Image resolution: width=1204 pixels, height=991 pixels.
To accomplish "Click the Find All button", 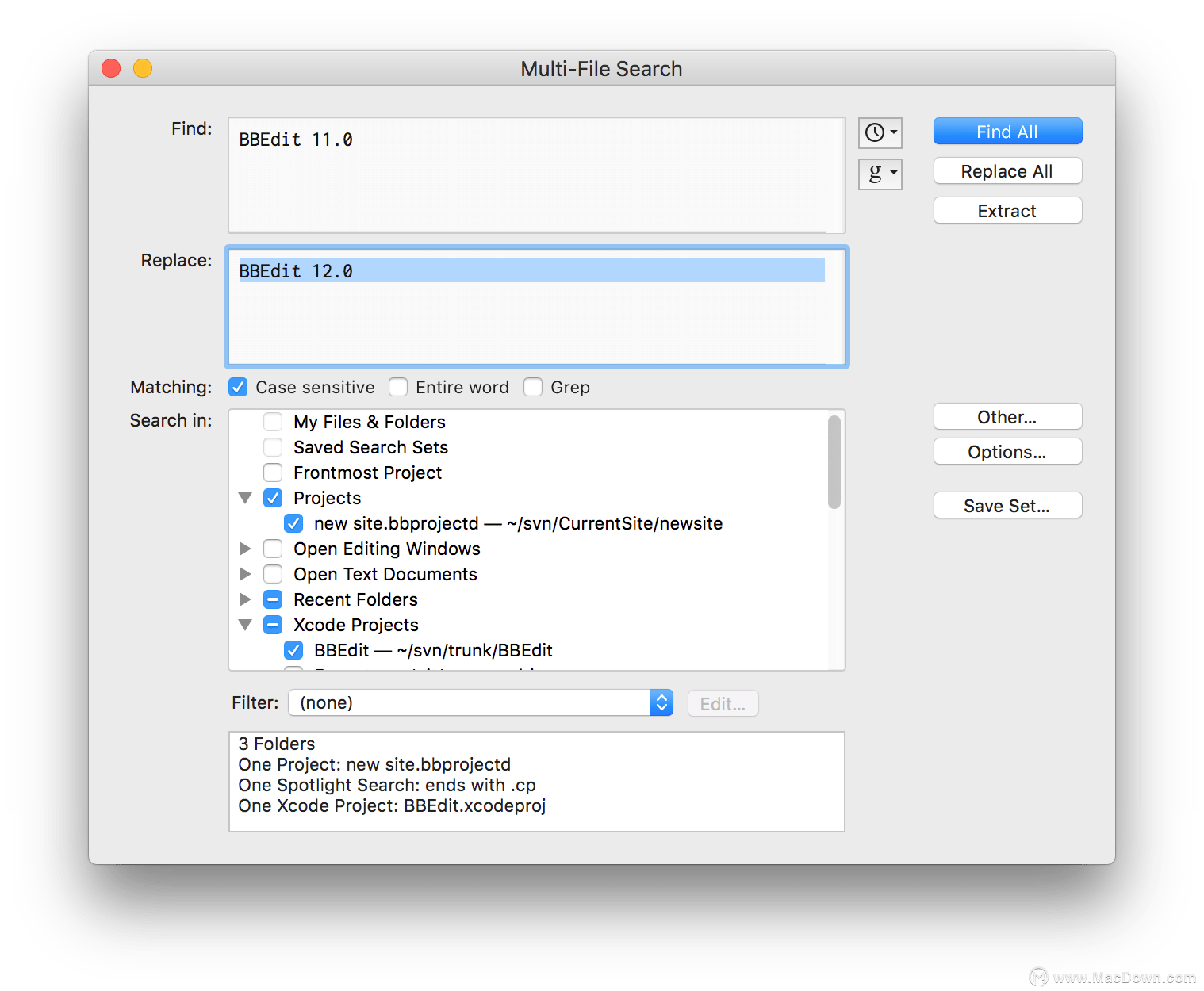I will click(x=1007, y=131).
